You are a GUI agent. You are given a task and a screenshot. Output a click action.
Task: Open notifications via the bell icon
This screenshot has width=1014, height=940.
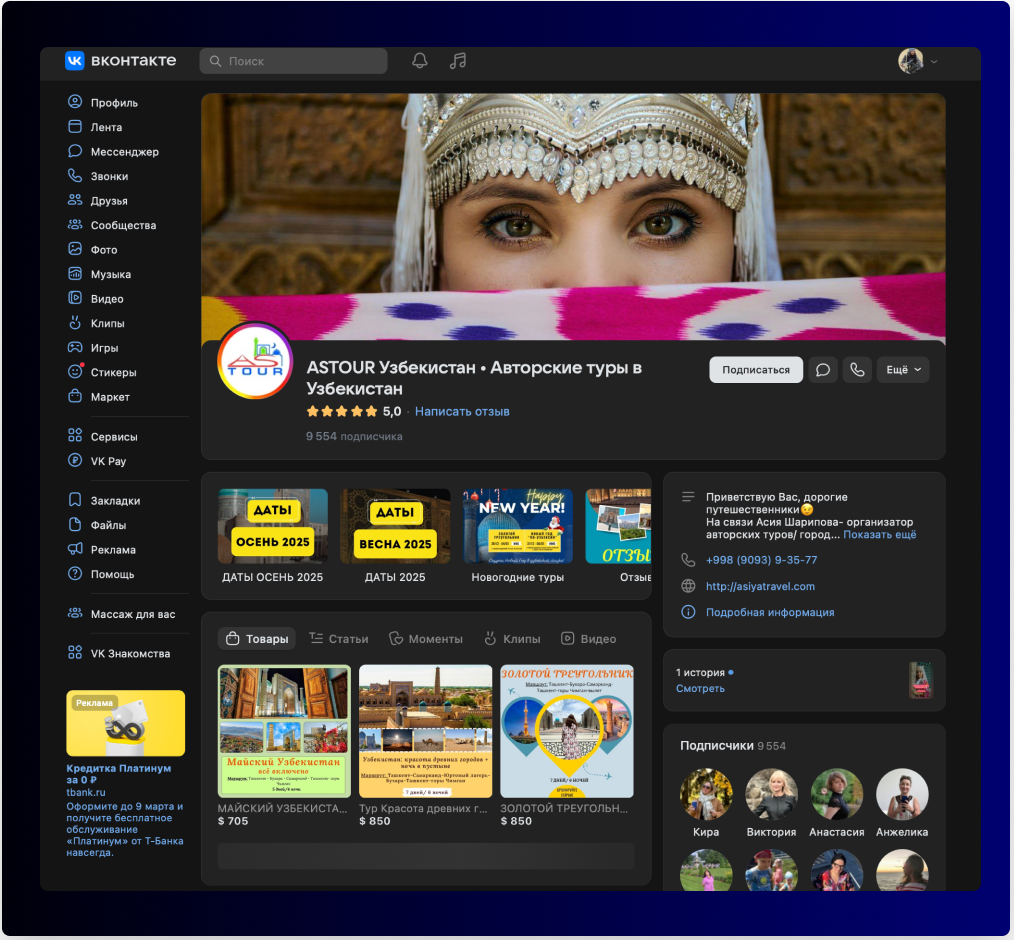[419, 60]
